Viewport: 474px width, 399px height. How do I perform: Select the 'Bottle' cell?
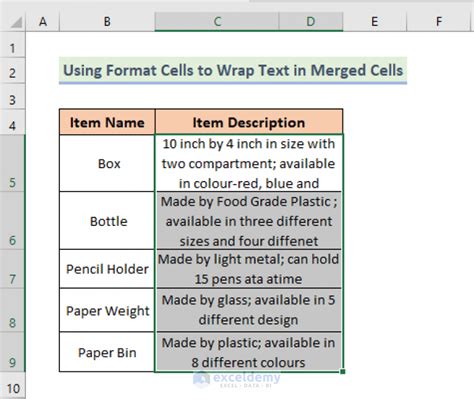pos(107,221)
